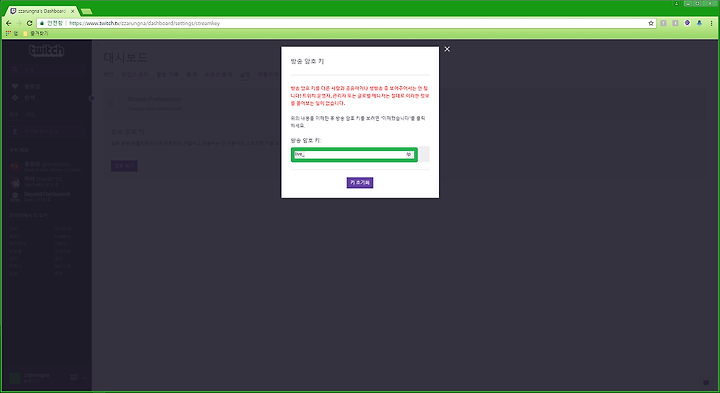Open a new browser tab

click(86, 11)
